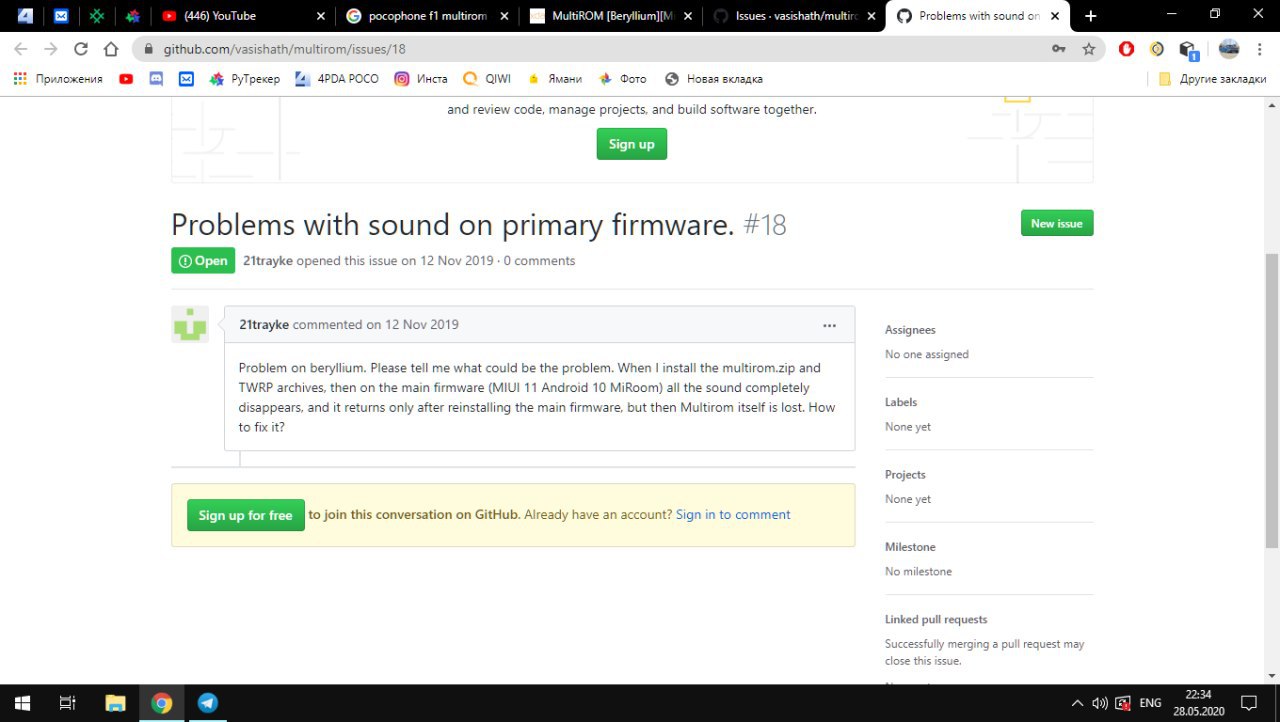This screenshot has width=1280, height=722.
Task: Open the Windows Start menu
Action: pos(22,702)
